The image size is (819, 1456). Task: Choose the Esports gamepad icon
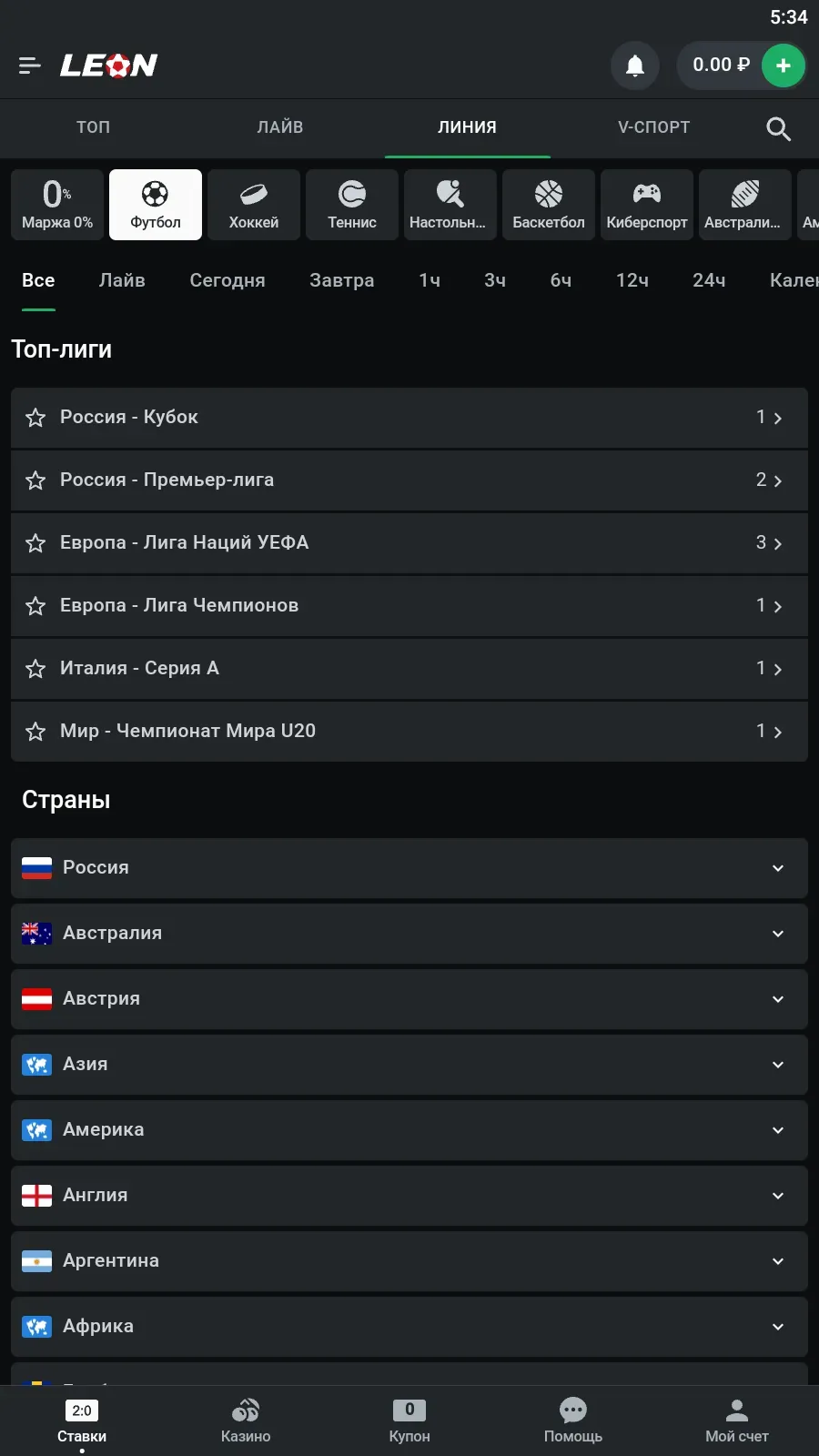pos(647,205)
